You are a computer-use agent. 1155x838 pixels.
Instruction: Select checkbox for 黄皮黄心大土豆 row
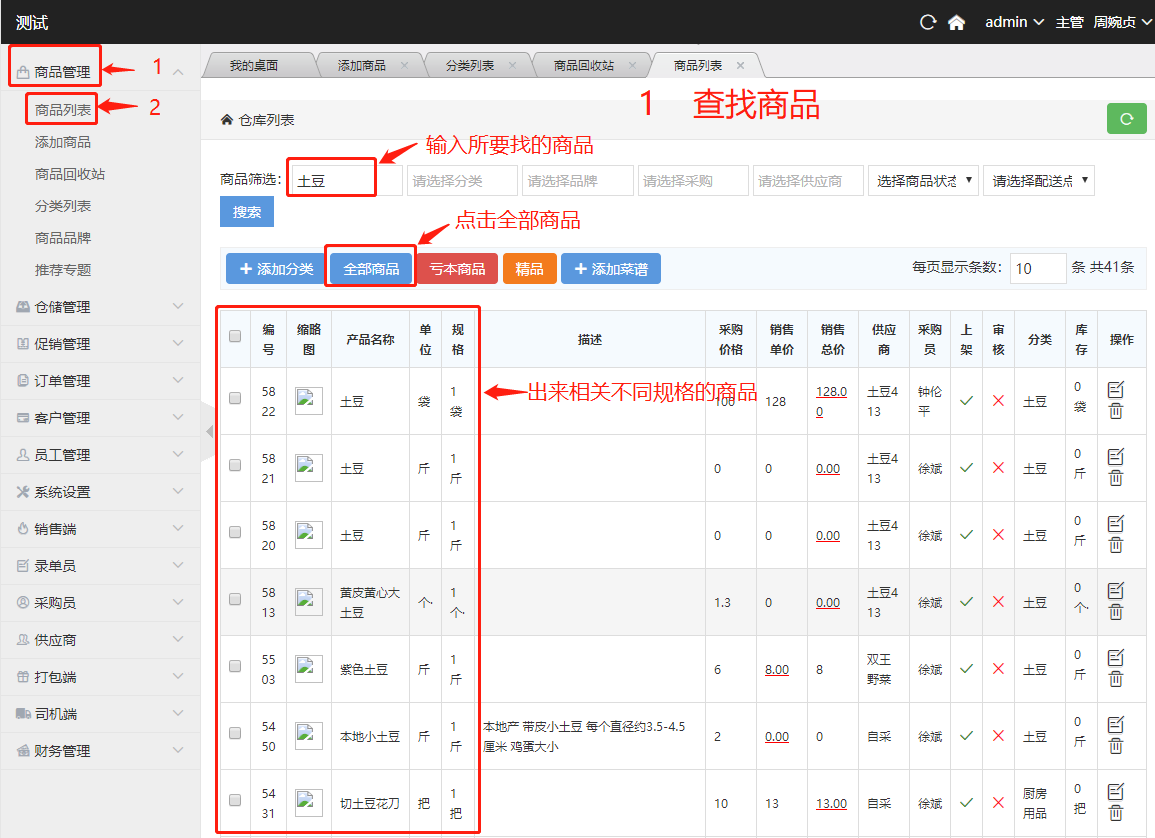(x=235, y=599)
